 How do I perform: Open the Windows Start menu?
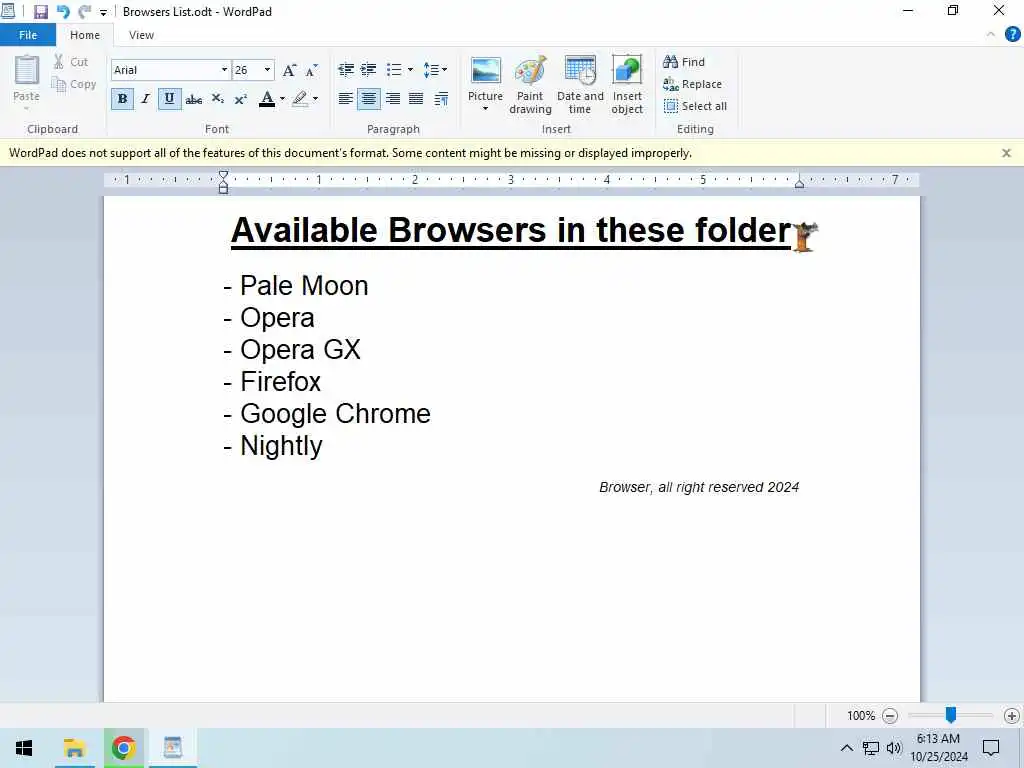click(24, 748)
